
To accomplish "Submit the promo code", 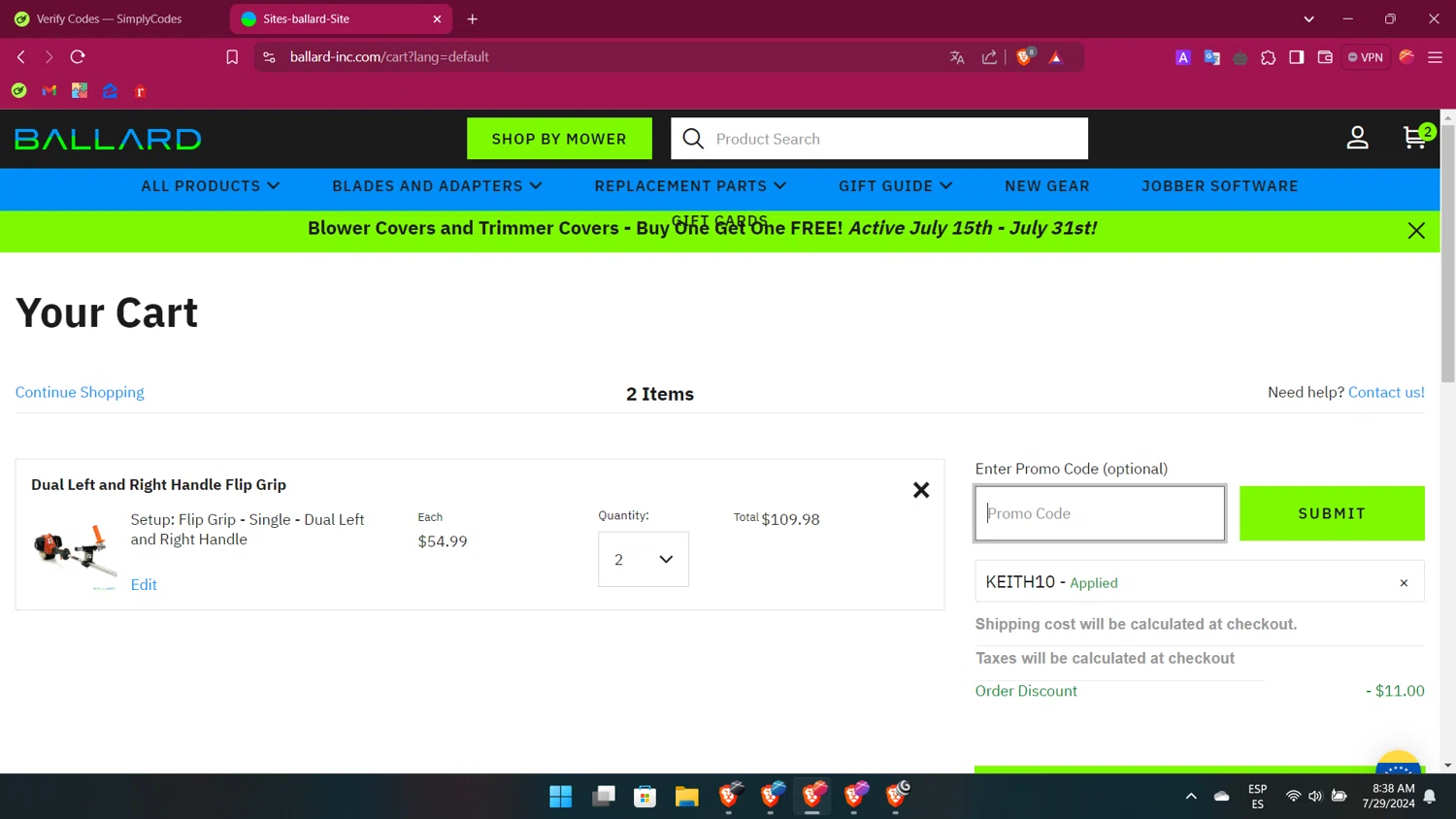I will pyautogui.click(x=1332, y=513).
